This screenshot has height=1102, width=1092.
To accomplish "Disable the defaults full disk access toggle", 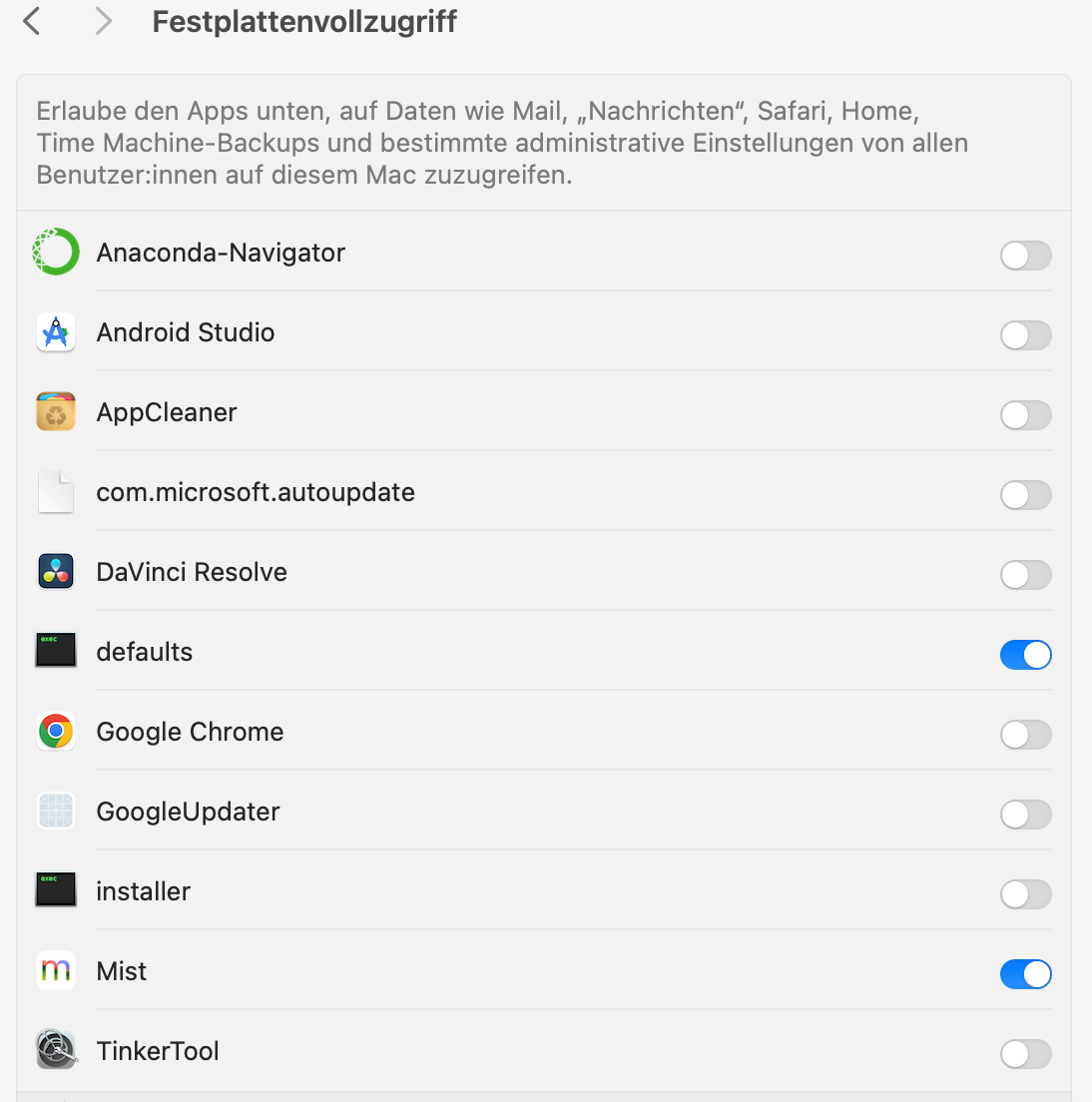I will [1025, 655].
